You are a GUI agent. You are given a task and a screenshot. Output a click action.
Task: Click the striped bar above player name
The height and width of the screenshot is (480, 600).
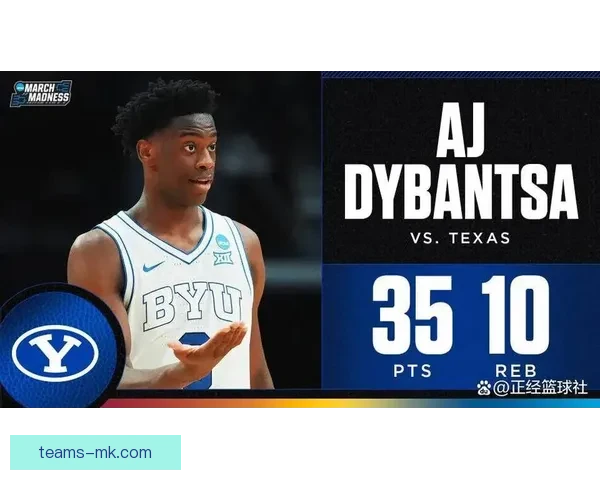tap(460, 73)
